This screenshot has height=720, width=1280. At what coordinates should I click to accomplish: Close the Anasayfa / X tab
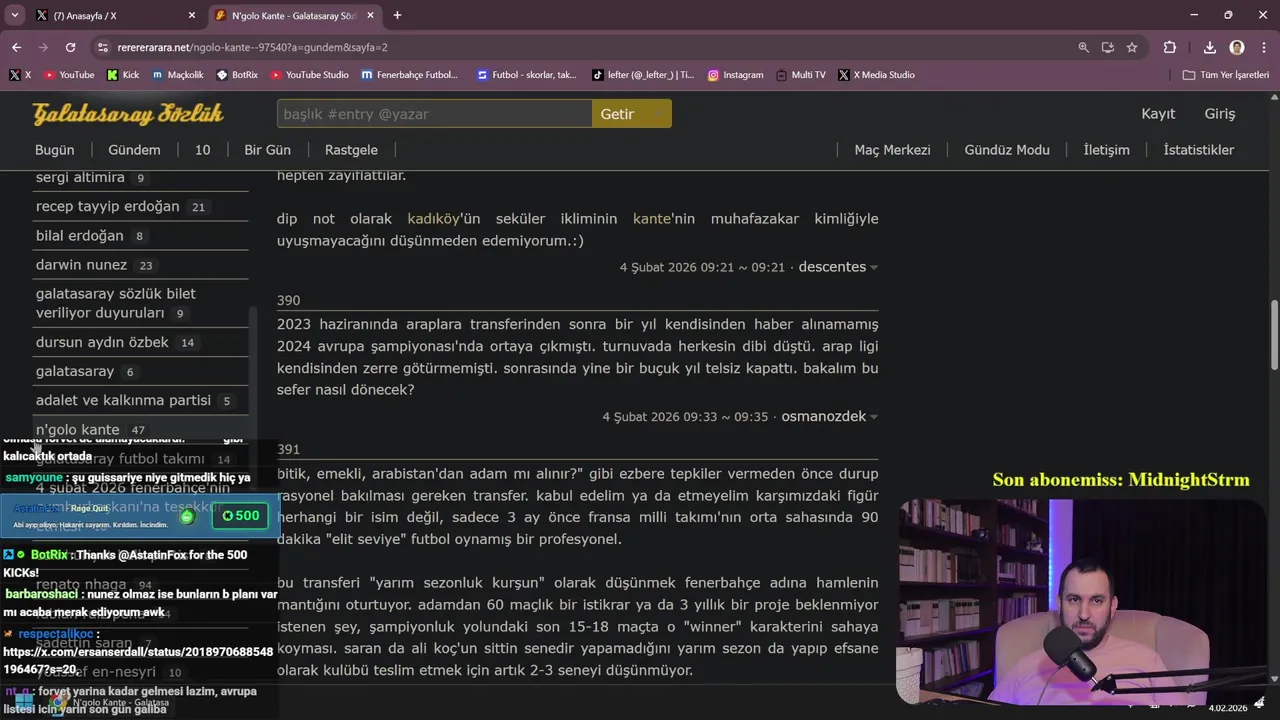(x=192, y=15)
